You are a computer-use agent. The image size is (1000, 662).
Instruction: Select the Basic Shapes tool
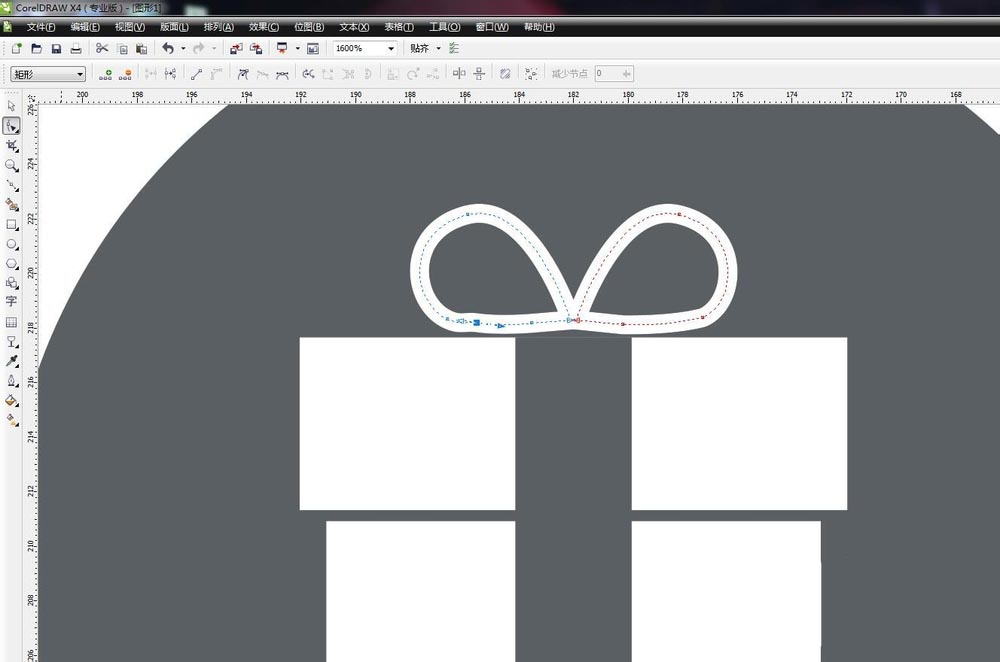point(11,283)
